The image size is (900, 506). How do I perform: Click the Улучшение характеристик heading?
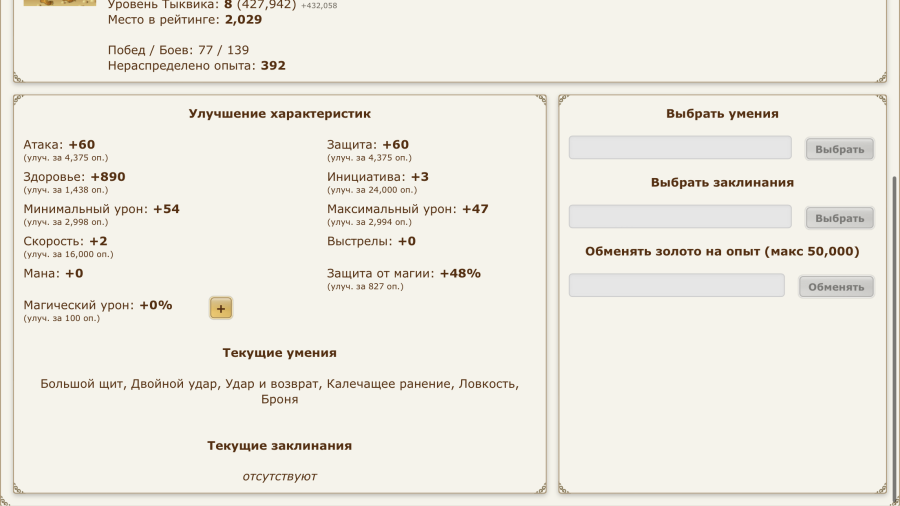pos(280,114)
